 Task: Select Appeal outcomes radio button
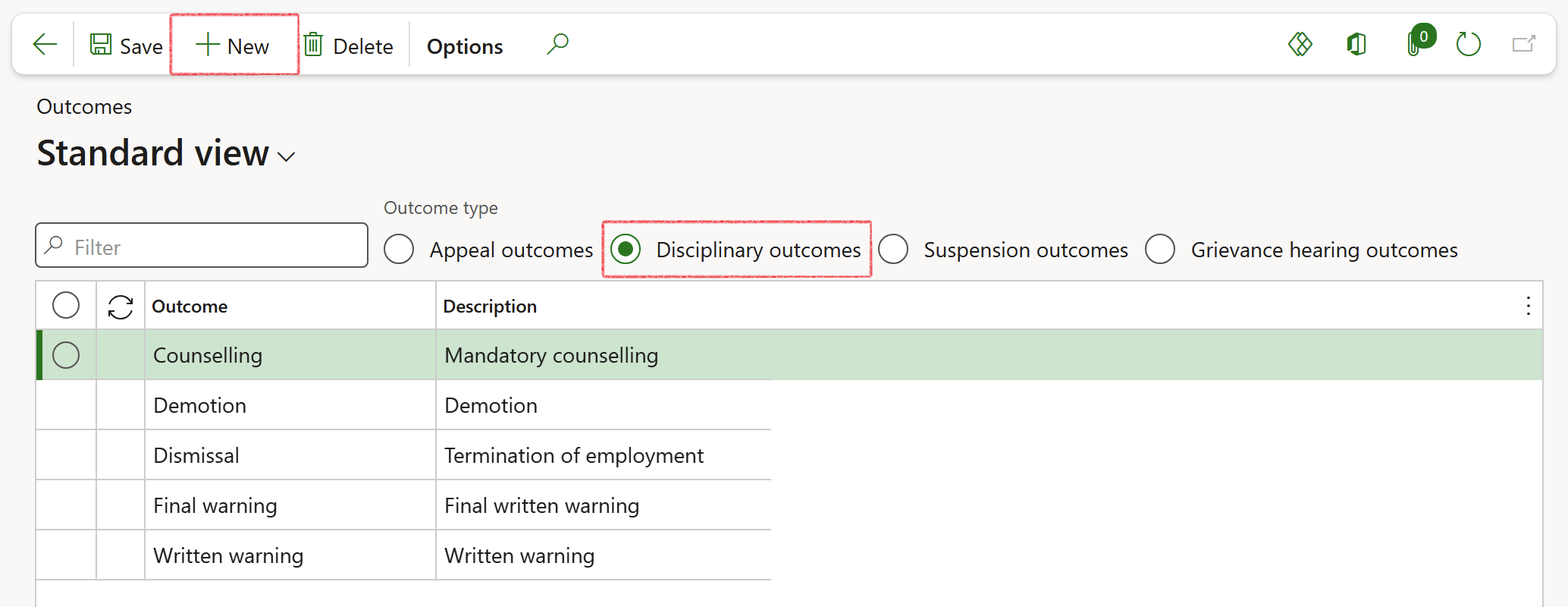click(x=400, y=249)
